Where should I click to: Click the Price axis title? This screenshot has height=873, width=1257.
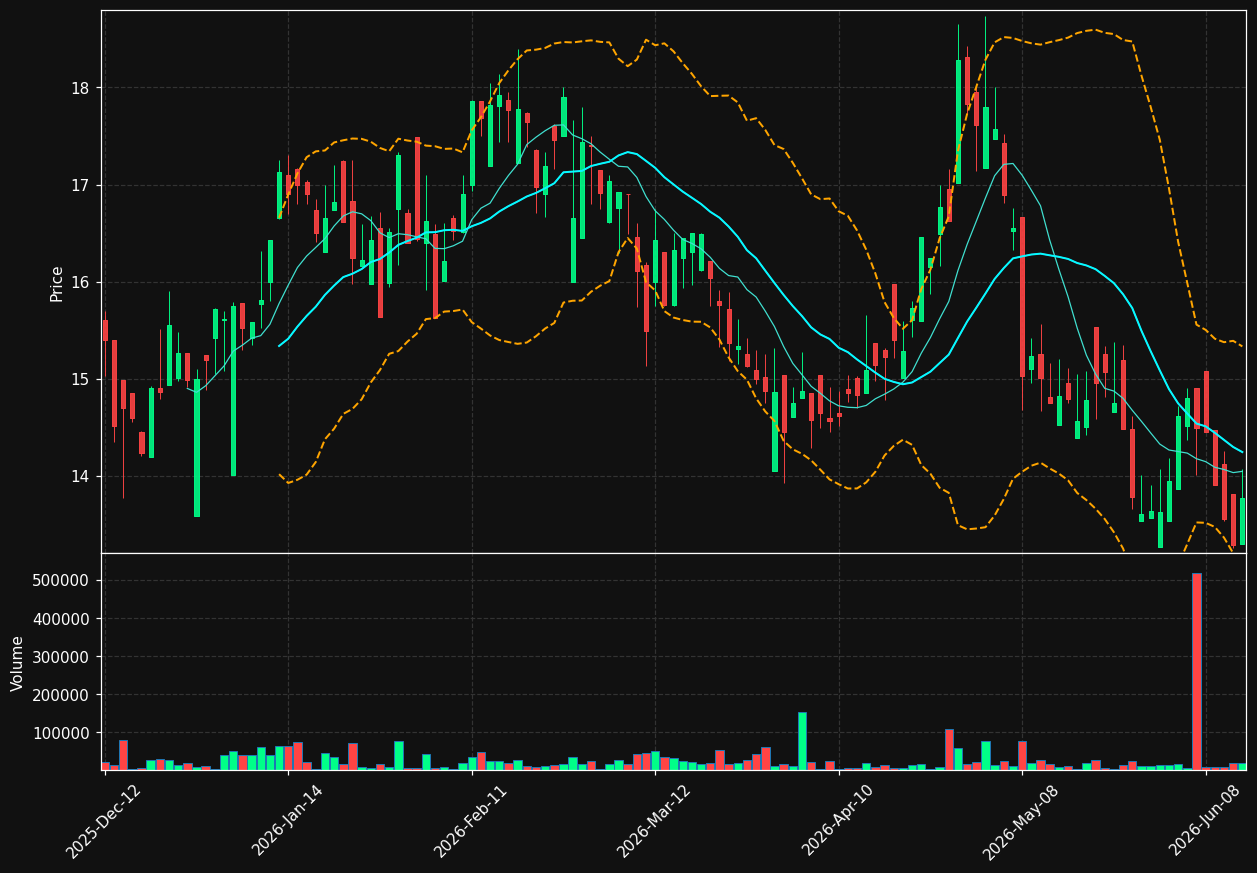(x=56, y=283)
